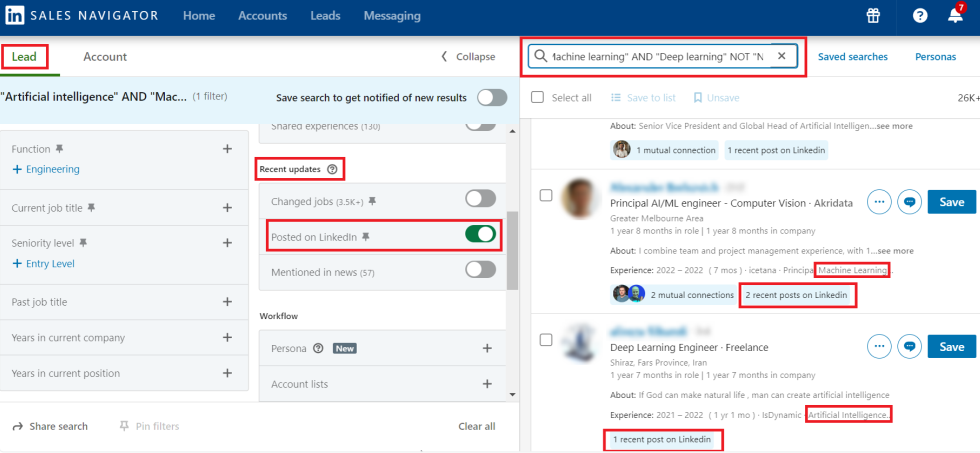Expand the Persona workflow filter

click(x=488, y=349)
